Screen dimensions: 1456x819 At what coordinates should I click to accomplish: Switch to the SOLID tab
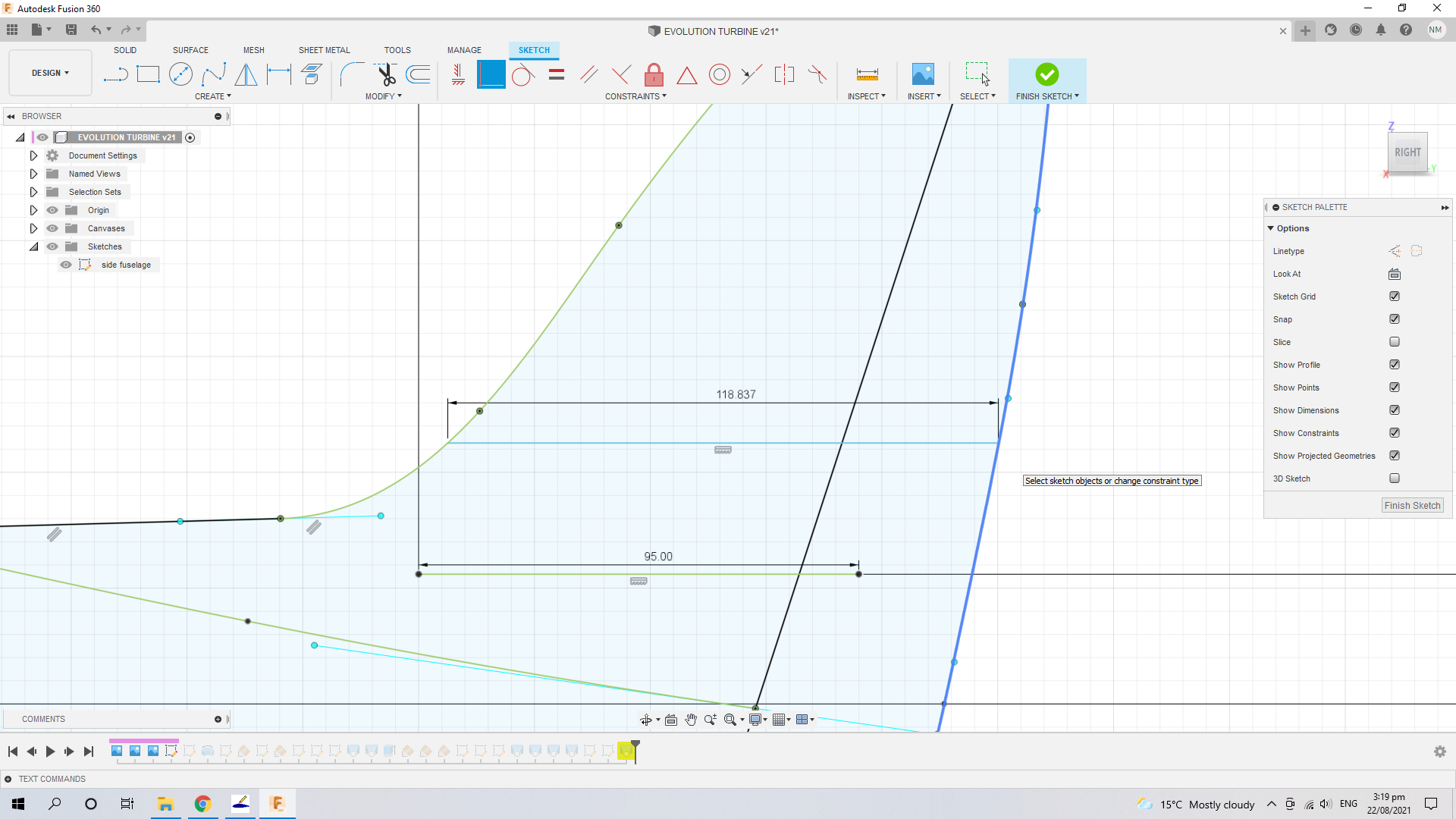point(125,50)
